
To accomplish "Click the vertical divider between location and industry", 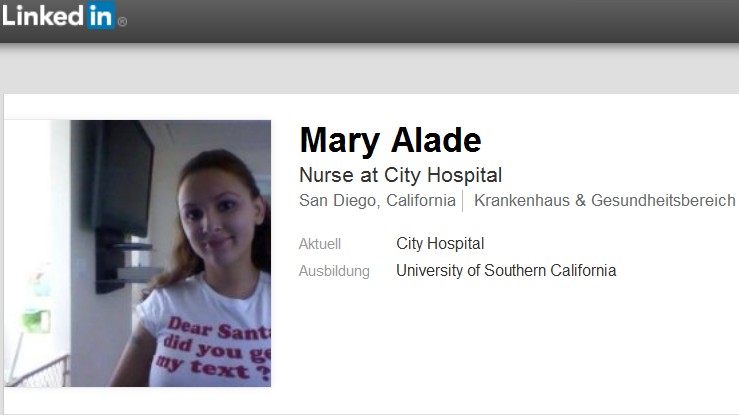I will (463, 201).
